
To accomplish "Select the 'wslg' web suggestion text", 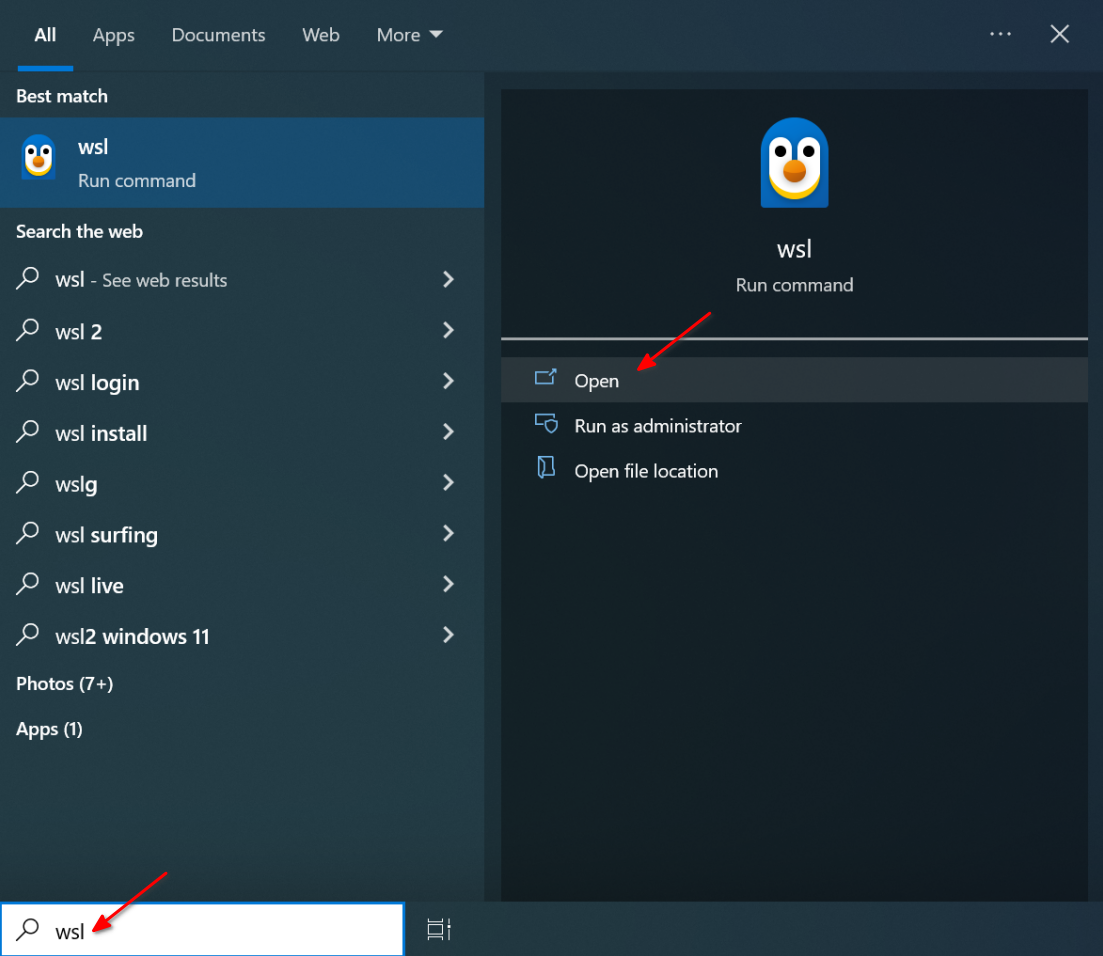I will 76,485.
